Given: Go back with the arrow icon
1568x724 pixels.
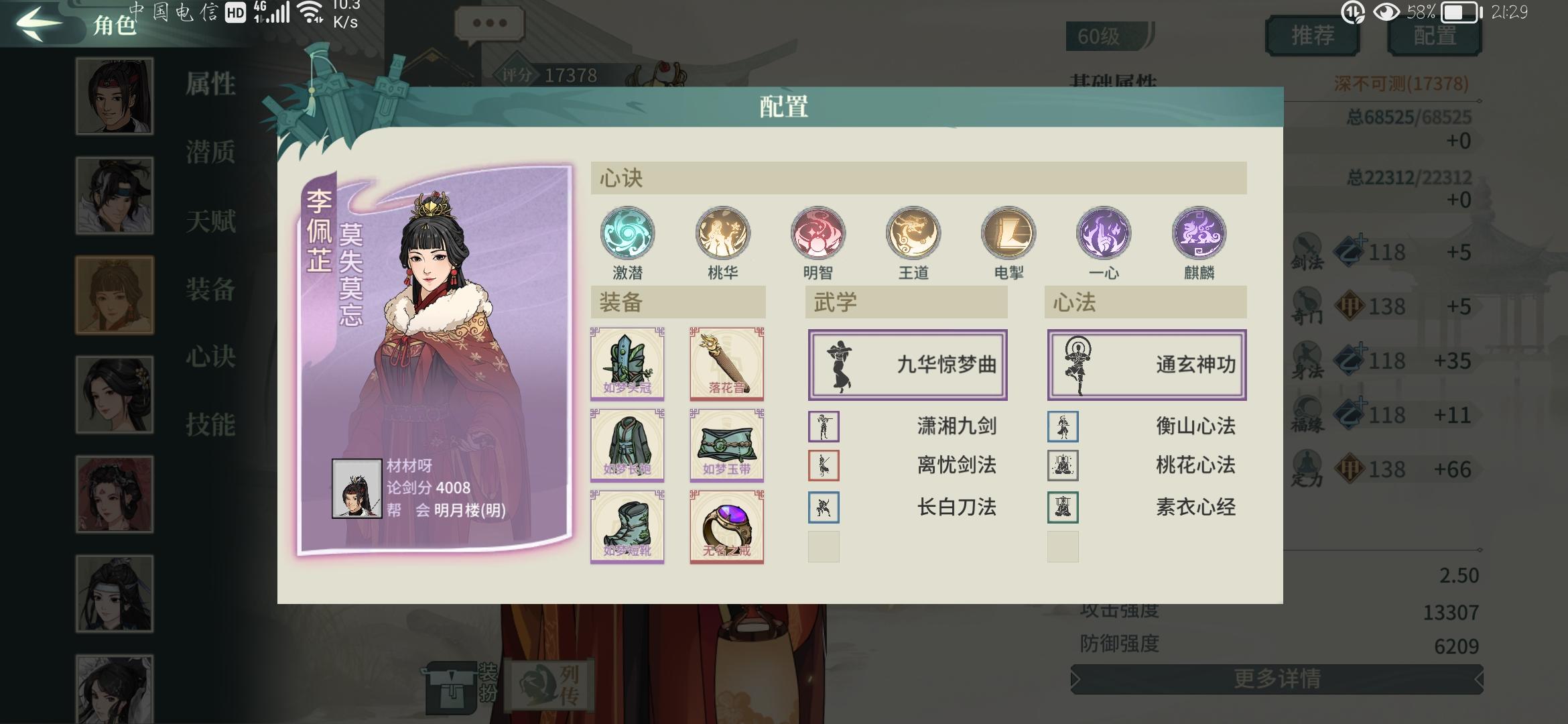Looking at the screenshot, I should coord(39,23).
